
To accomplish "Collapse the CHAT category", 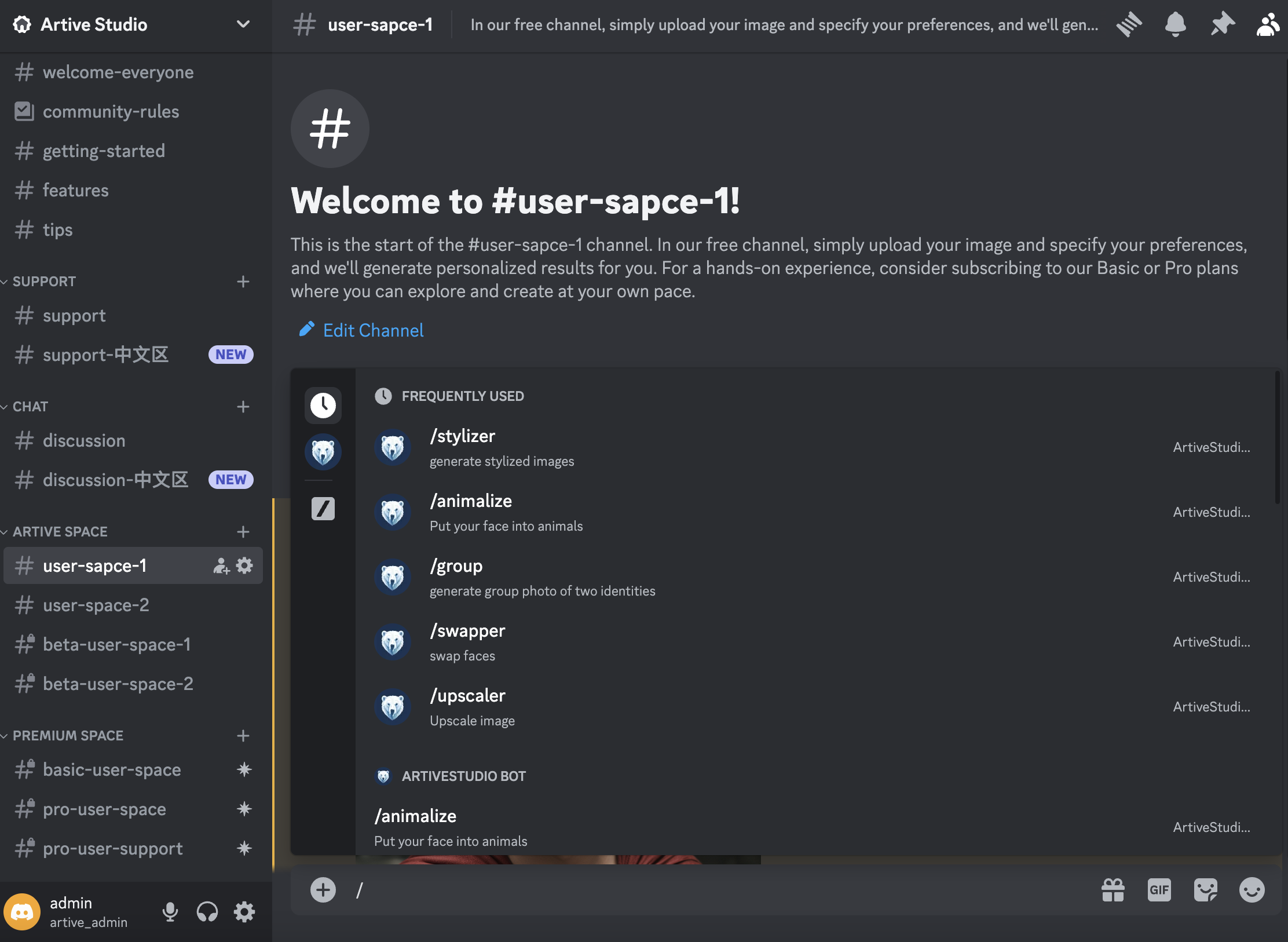I will pos(30,407).
